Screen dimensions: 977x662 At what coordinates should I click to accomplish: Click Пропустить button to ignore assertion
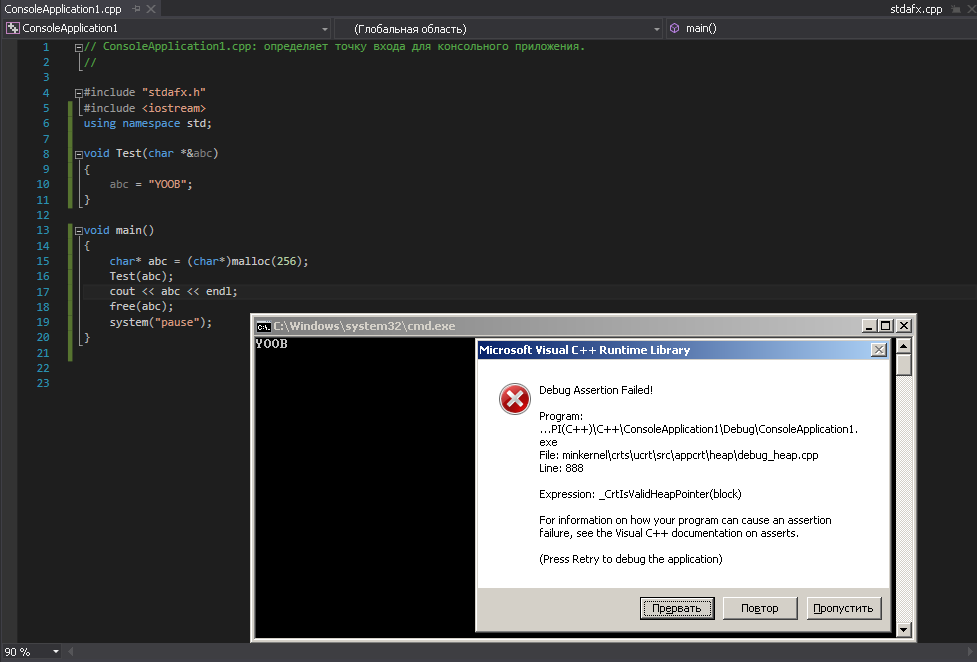click(x=843, y=608)
